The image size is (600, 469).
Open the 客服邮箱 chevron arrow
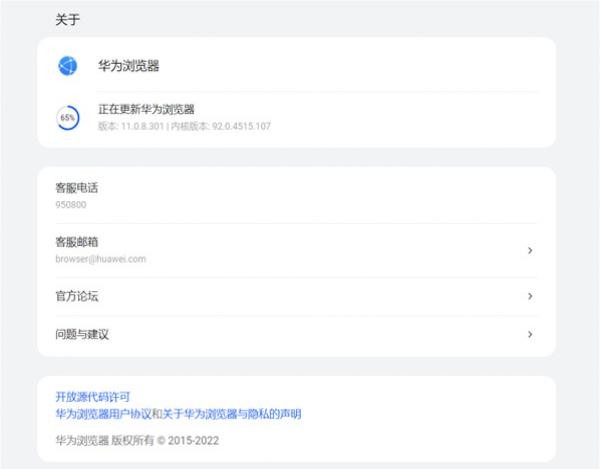click(x=530, y=251)
